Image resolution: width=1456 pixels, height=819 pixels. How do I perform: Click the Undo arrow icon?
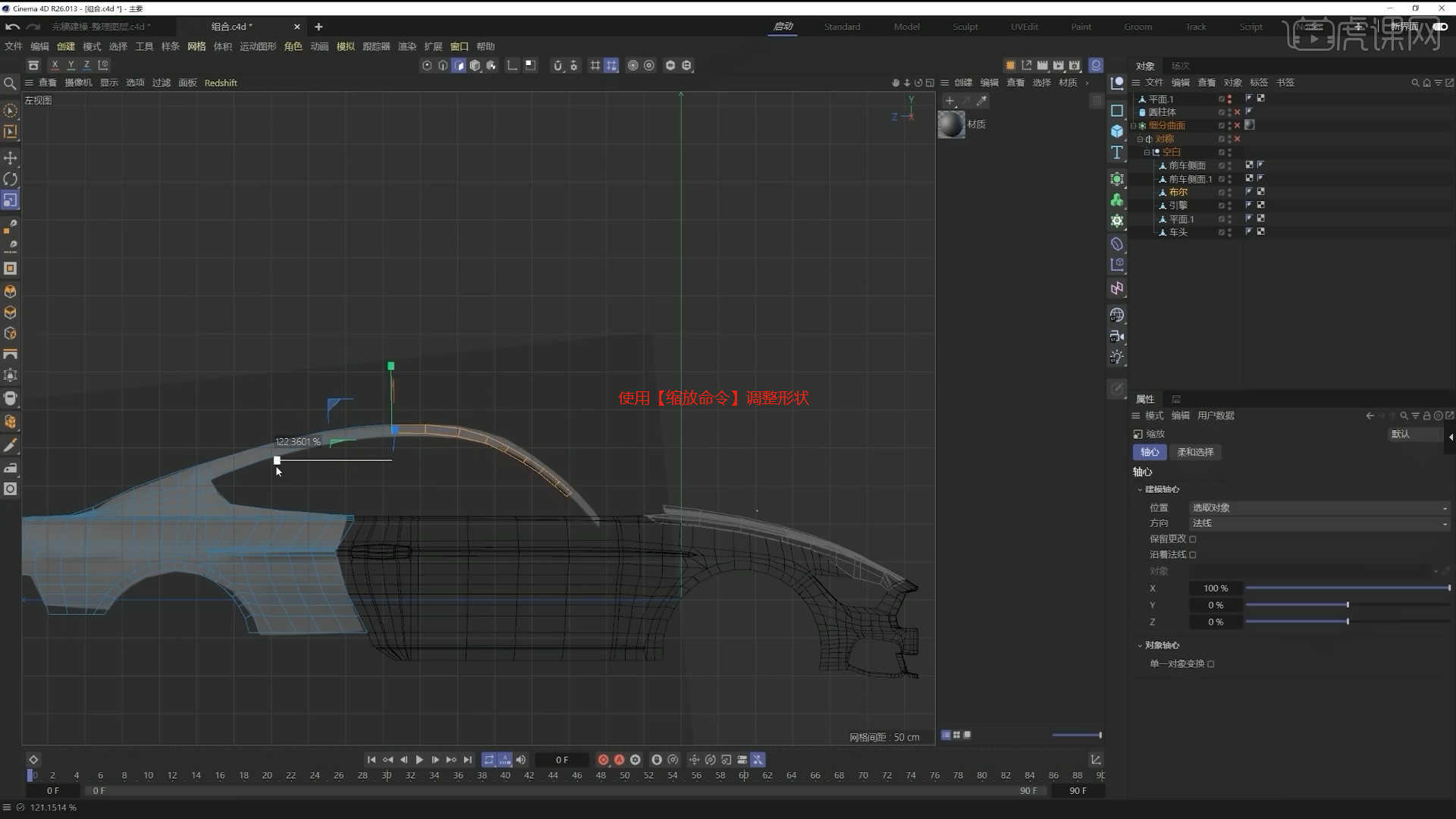[13, 27]
